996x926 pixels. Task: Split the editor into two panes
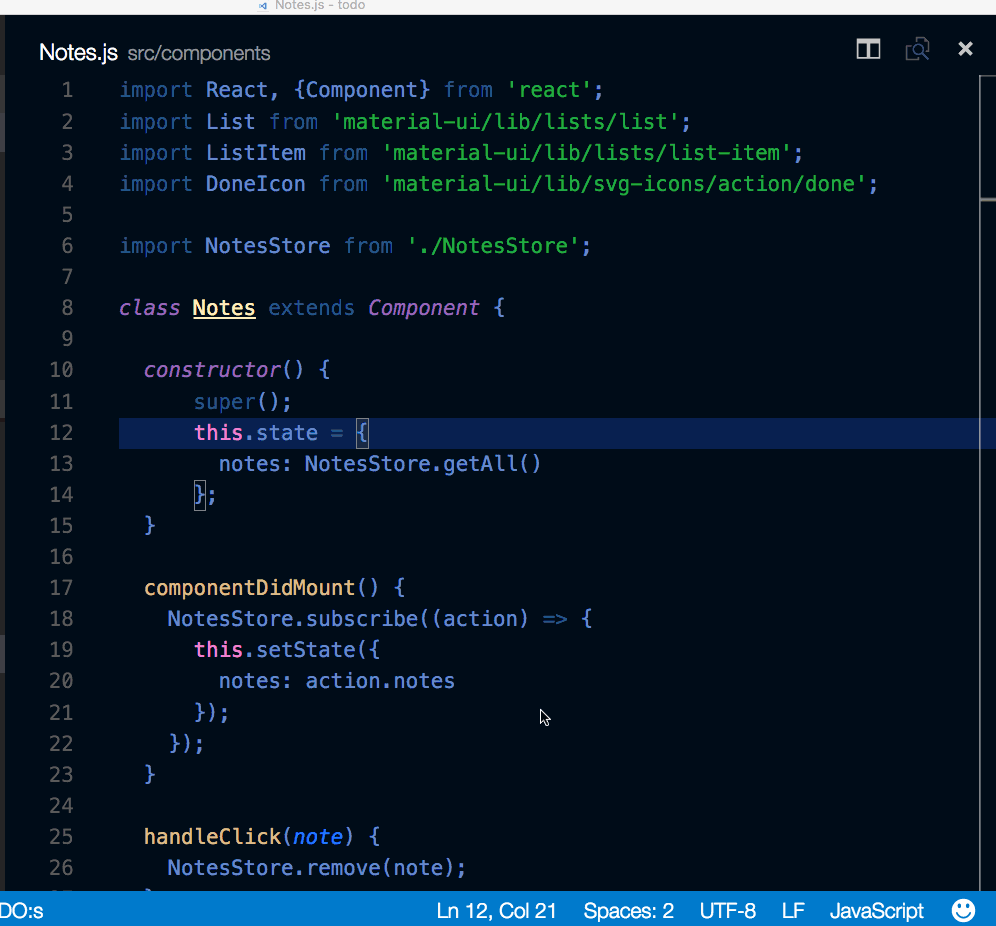pos(867,49)
